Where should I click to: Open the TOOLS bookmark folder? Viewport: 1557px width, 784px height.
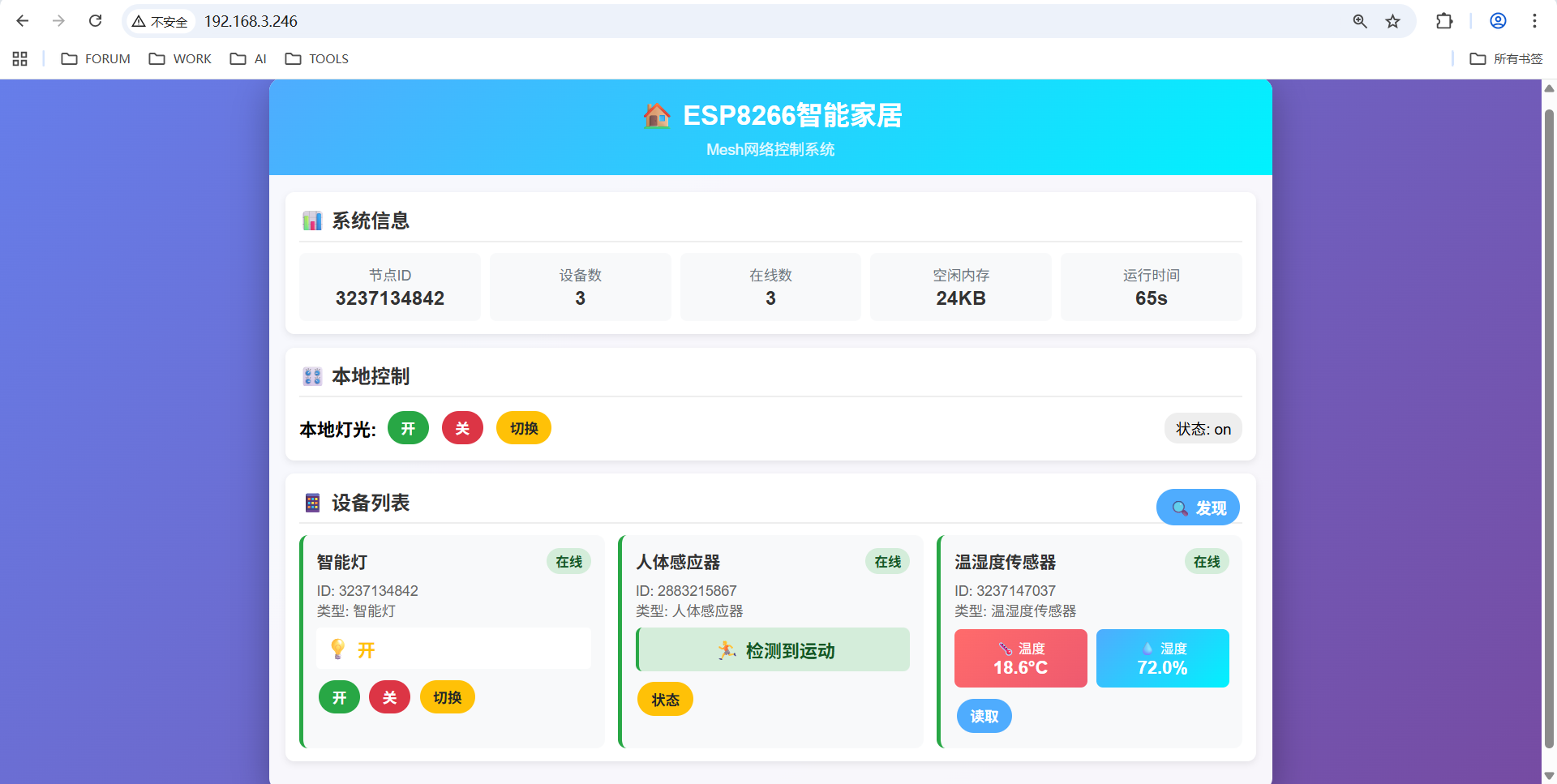tap(317, 59)
